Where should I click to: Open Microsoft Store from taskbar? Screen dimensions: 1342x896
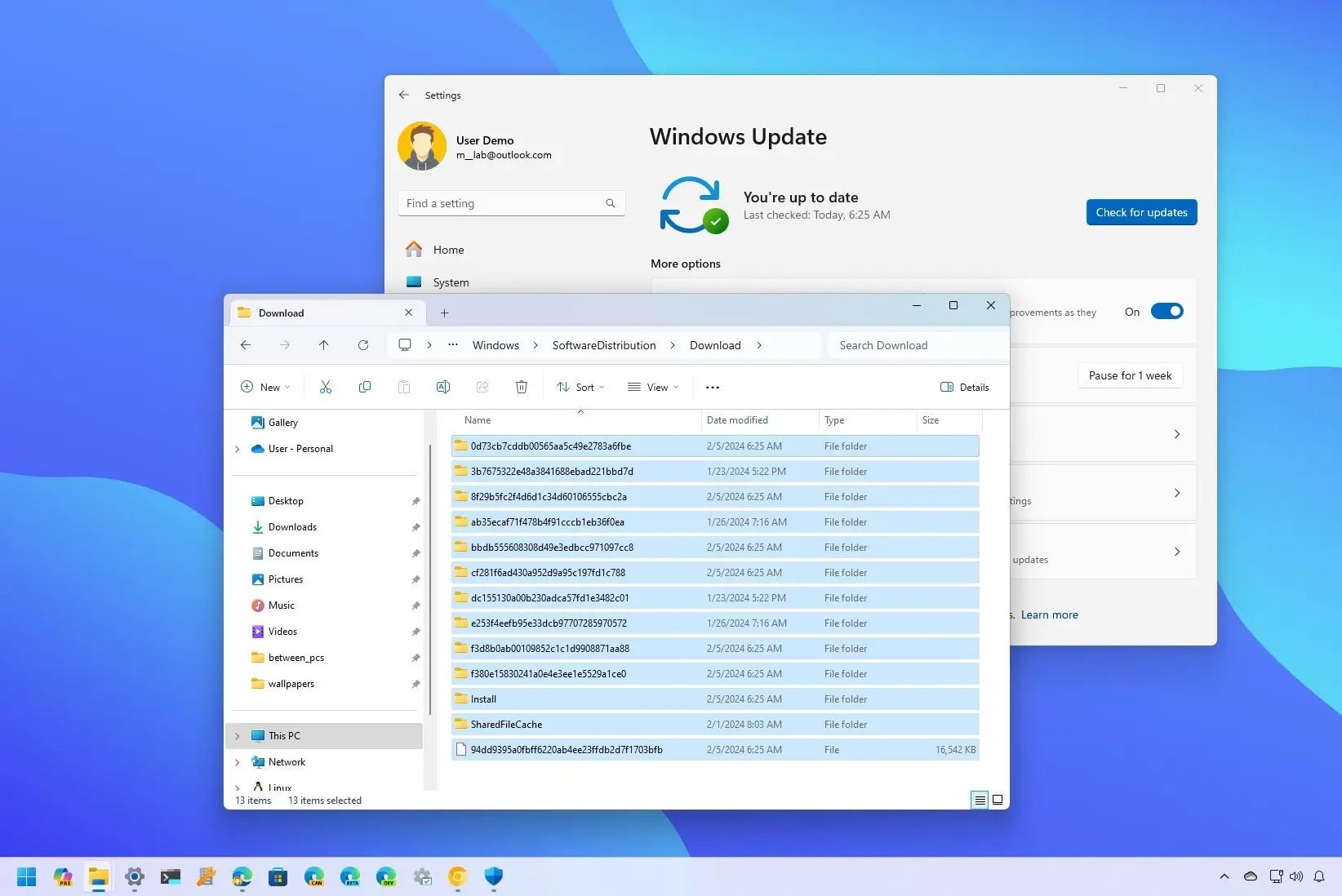[278, 877]
